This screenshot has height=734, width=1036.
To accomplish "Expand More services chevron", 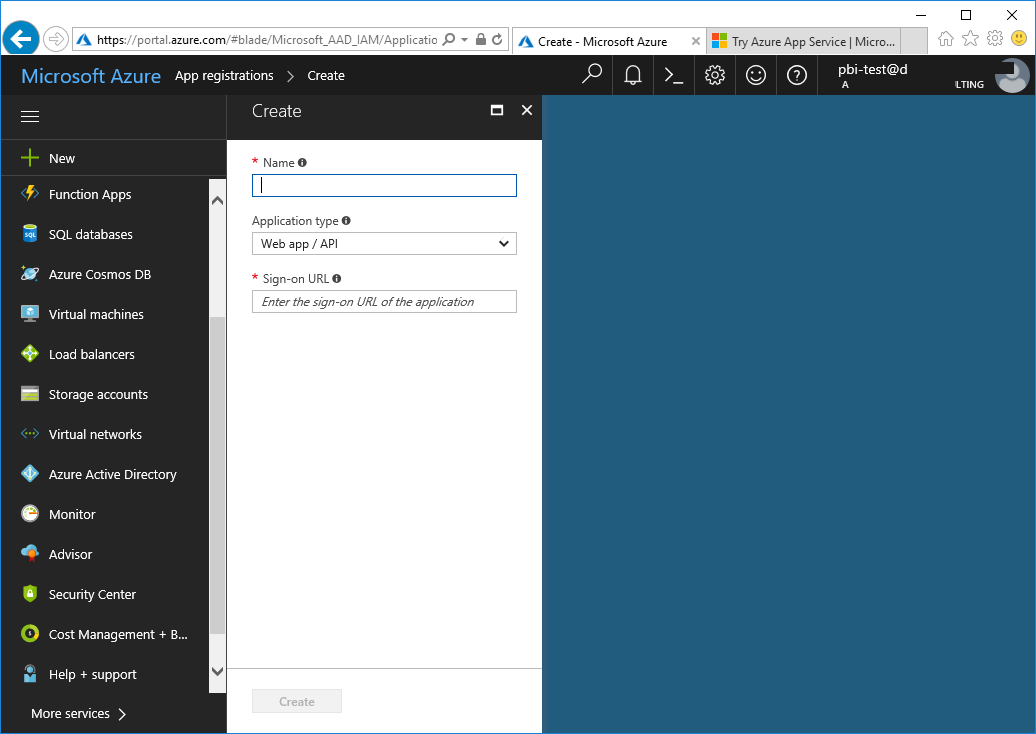I will point(122,714).
